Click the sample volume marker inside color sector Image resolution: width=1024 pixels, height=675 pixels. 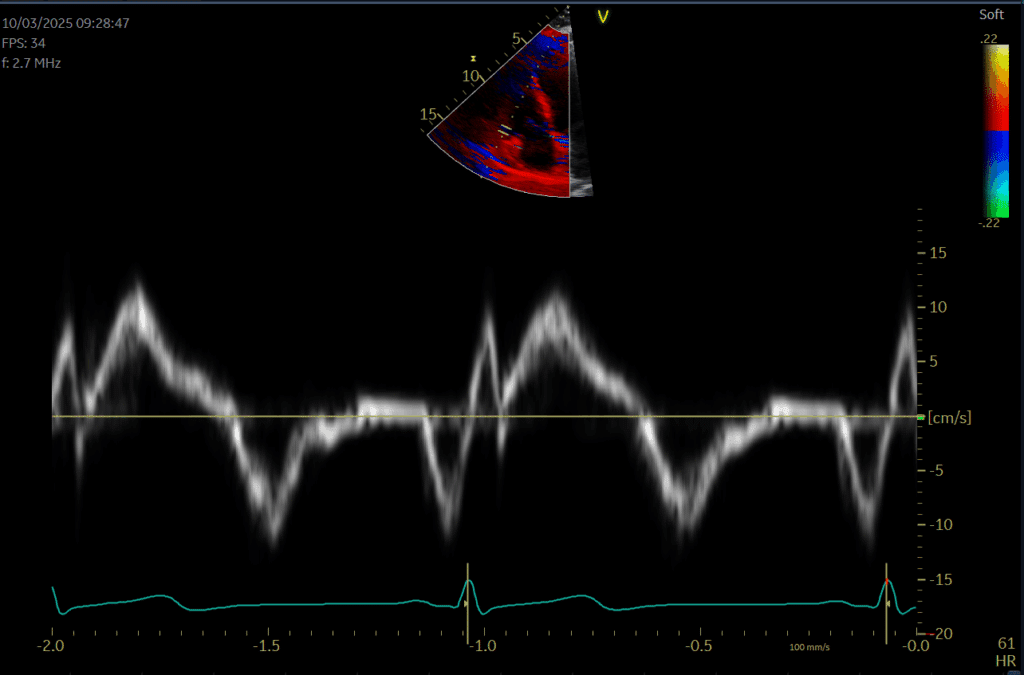(x=506, y=129)
